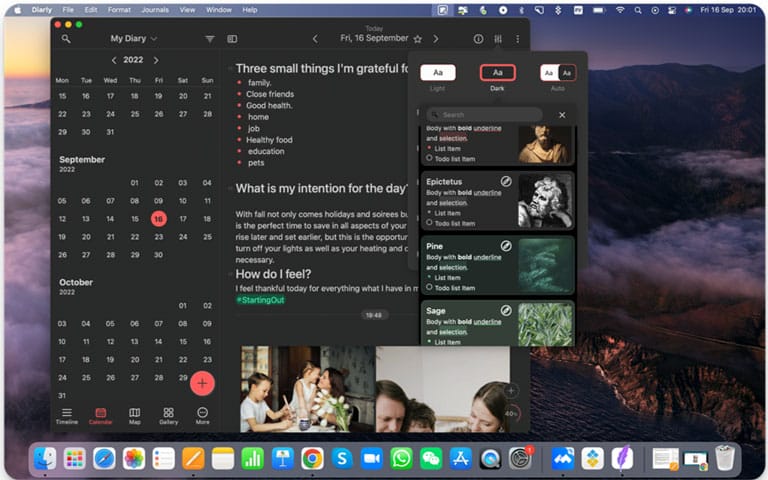Choose the Sage theme card

(498, 323)
